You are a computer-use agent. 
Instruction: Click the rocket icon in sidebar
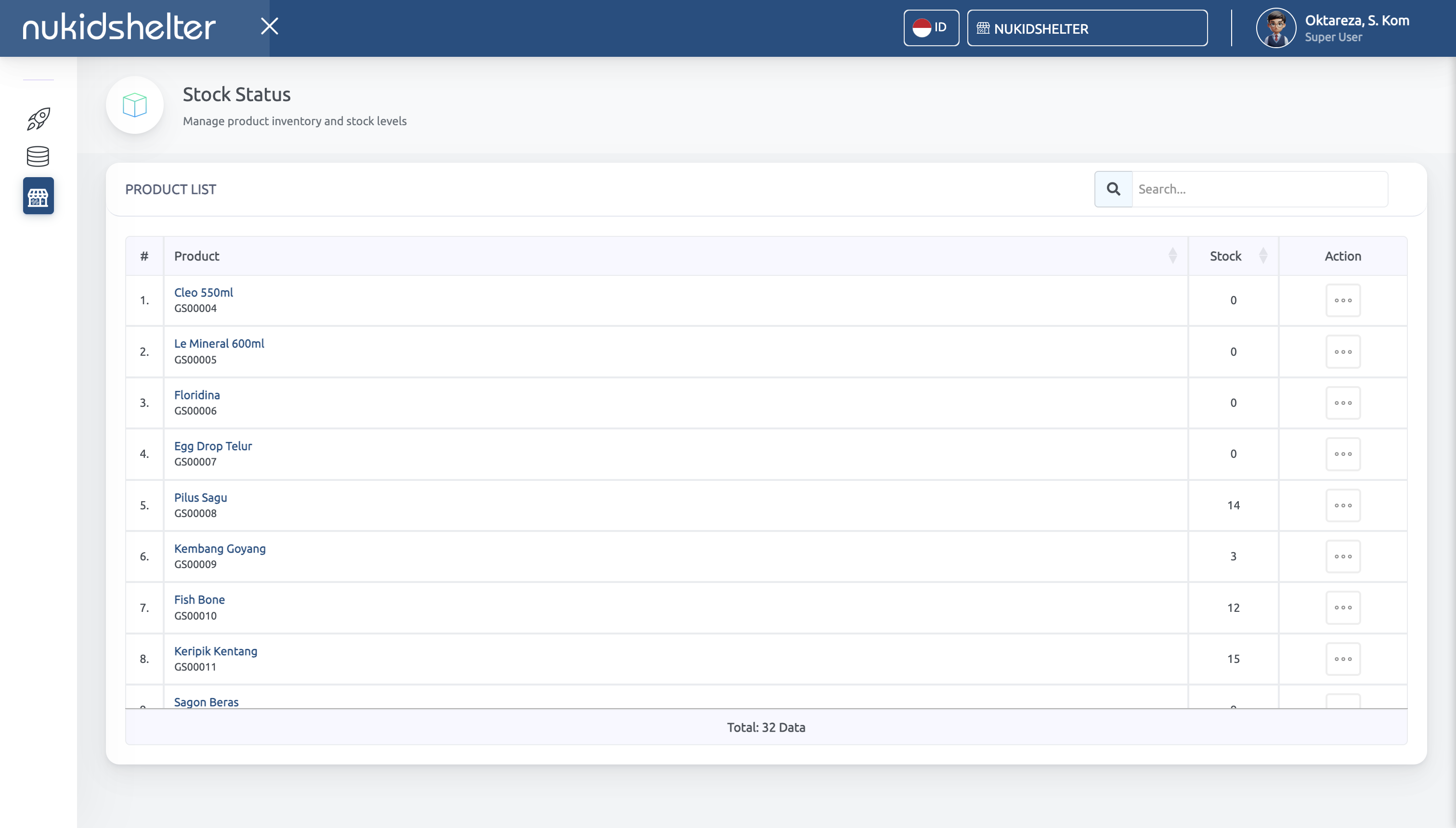point(38,119)
